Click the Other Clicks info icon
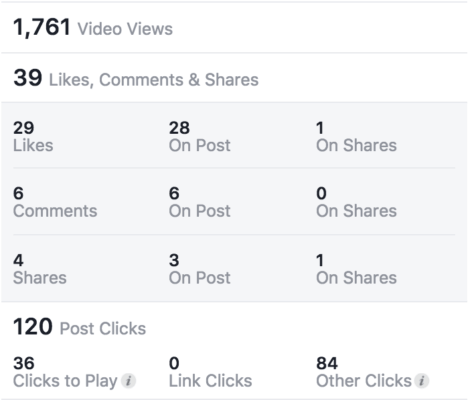The height and width of the screenshot is (400, 474). pyautogui.click(x=422, y=381)
